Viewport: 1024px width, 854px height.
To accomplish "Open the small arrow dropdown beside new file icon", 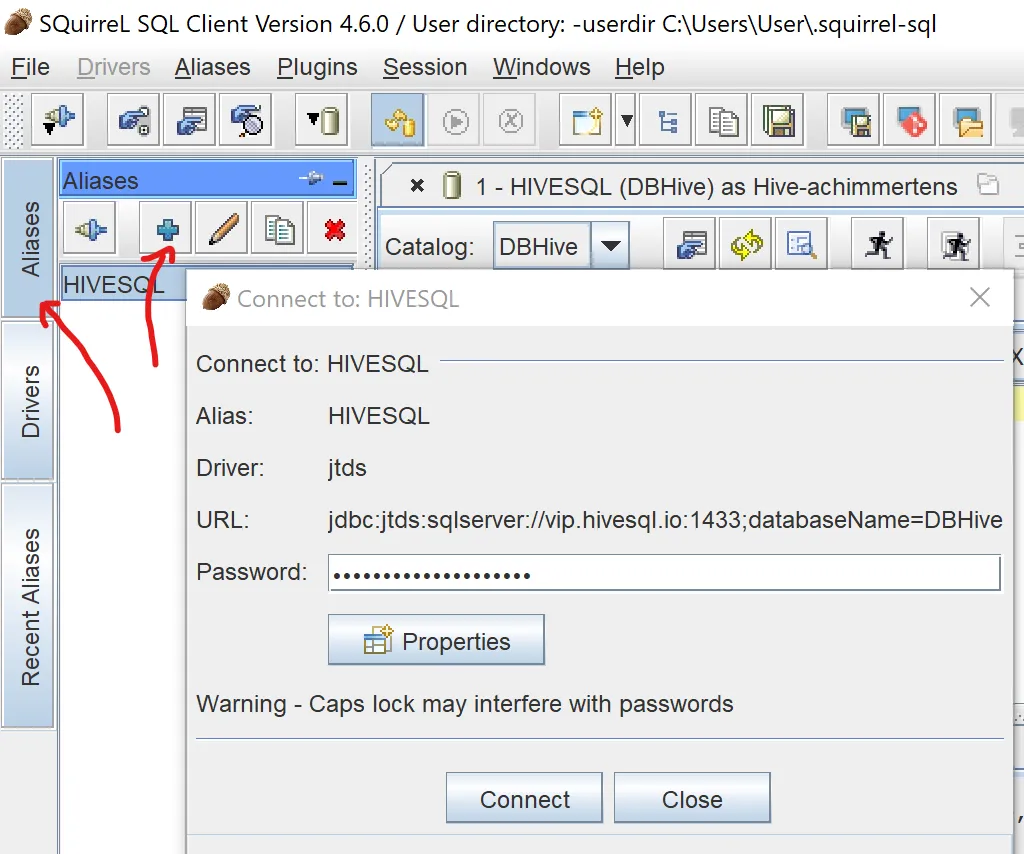I will point(626,119).
